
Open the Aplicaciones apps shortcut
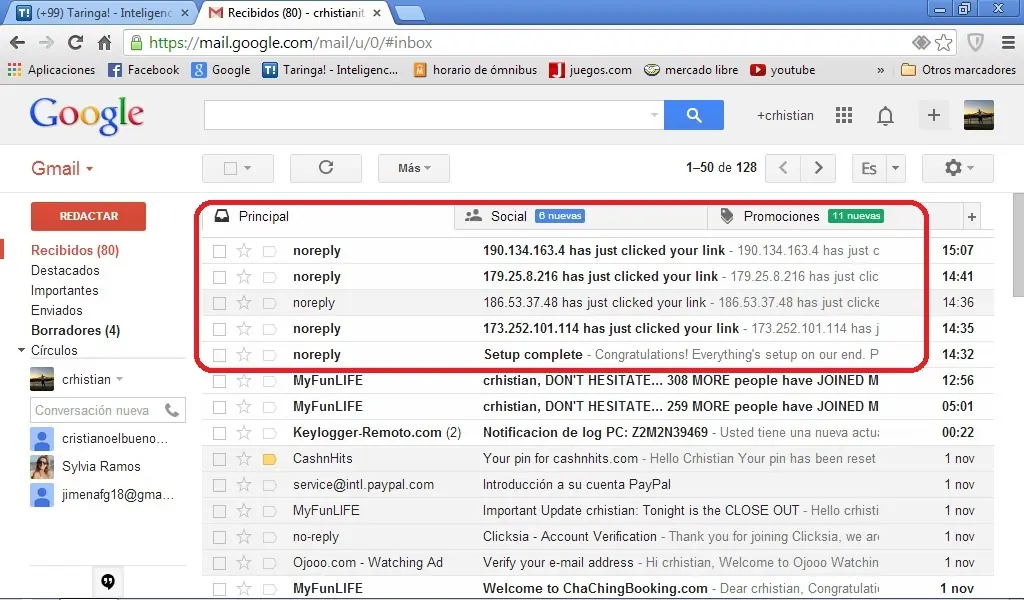tap(51, 70)
